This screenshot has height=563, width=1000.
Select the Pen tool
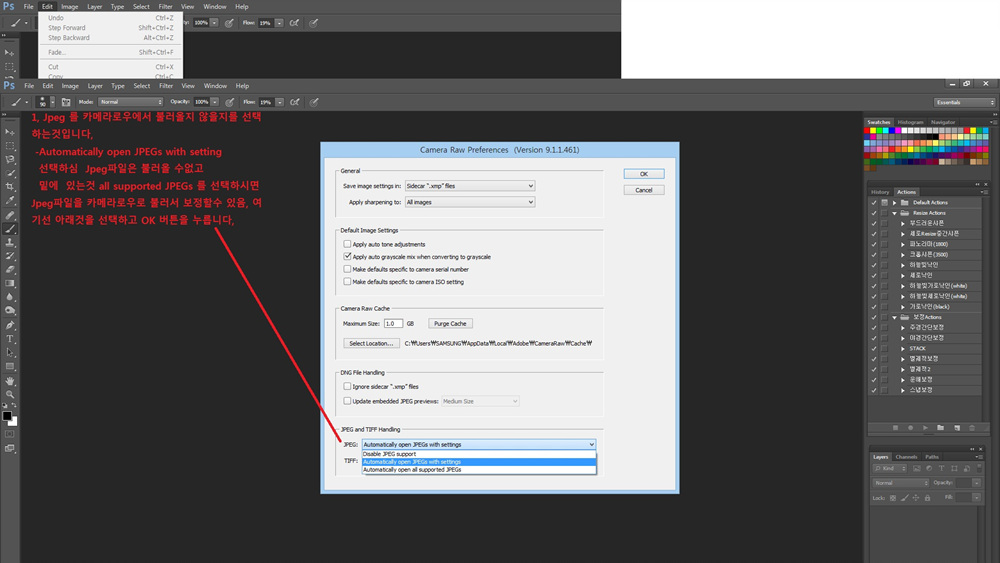coord(10,325)
